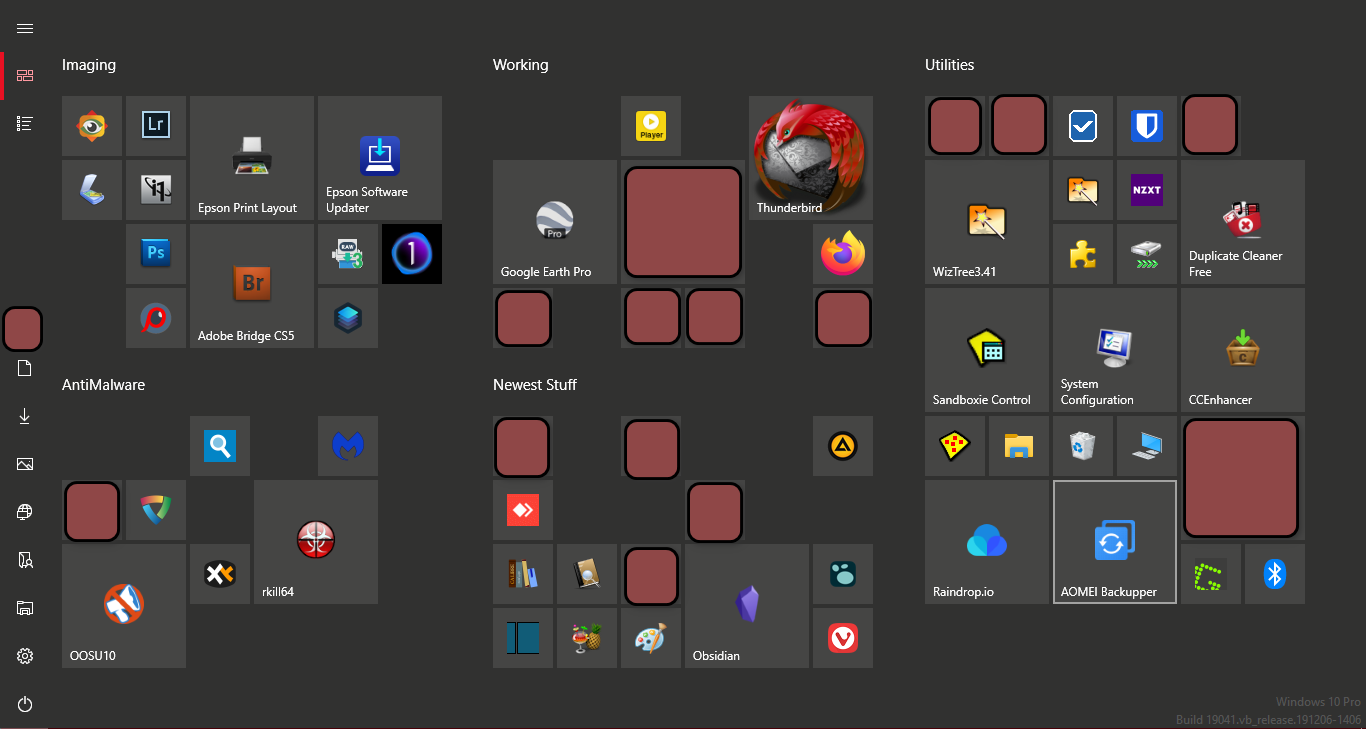Screen dimensions: 1366x729
Task: Open the Bluetooth tile
Action: click(x=1275, y=574)
